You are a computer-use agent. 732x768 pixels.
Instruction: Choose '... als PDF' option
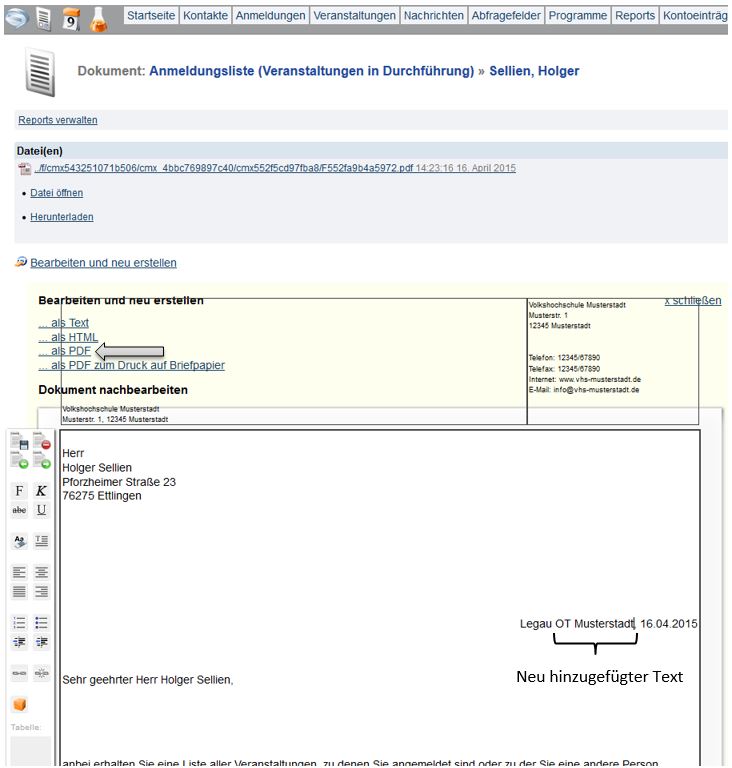tap(65, 351)
